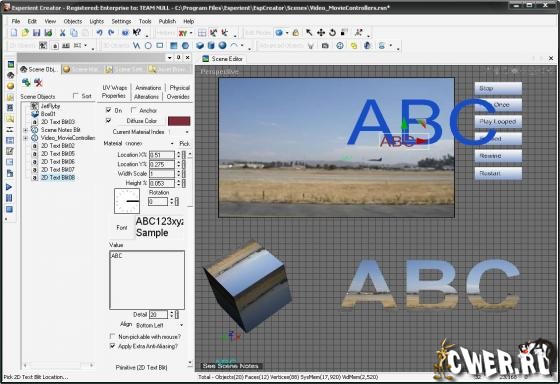
Task: Switch to the Animations tab
Action: click(x=148, y=88)
